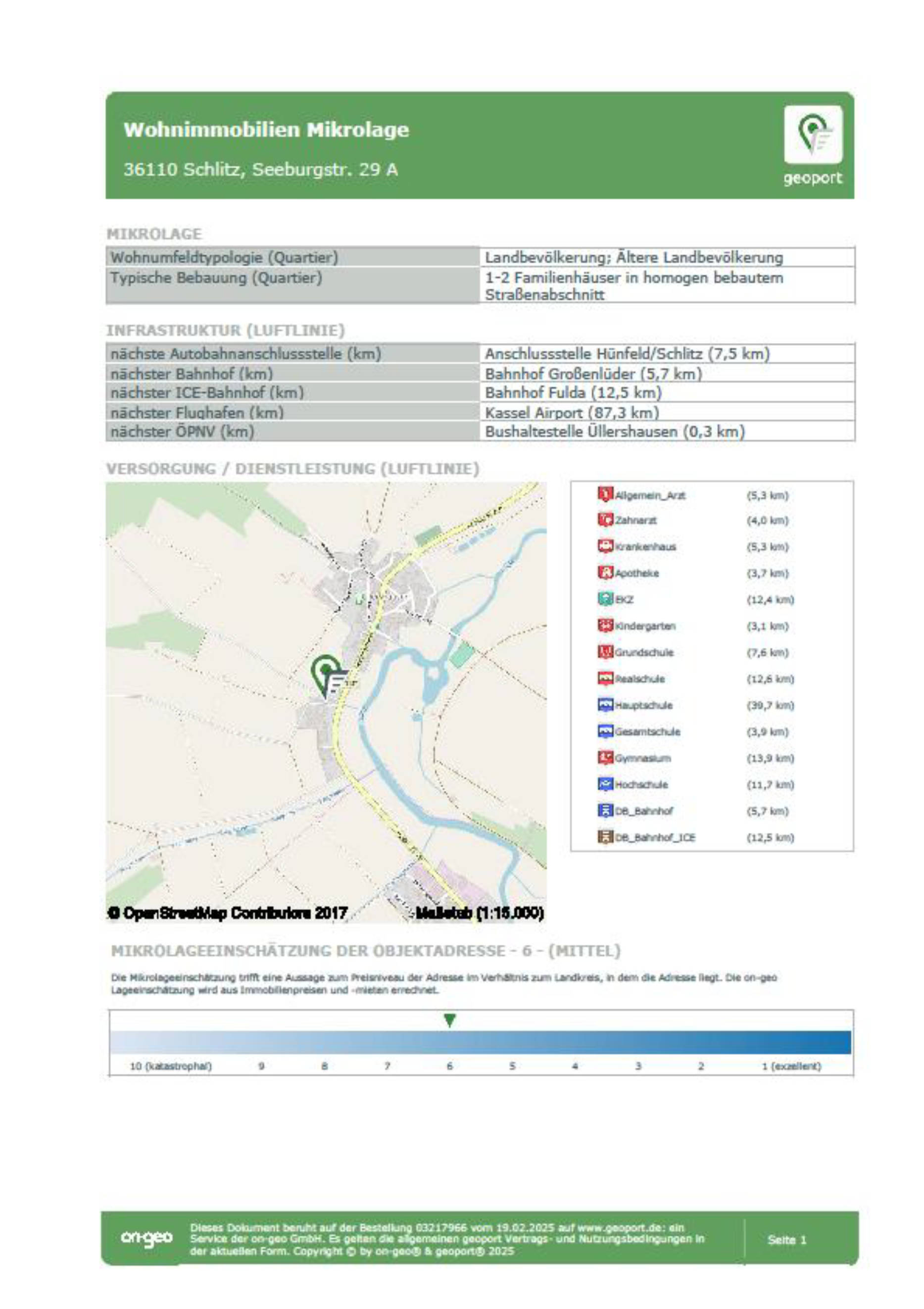Click the Kindergarten distance (3,1 km)

[767, 626]
